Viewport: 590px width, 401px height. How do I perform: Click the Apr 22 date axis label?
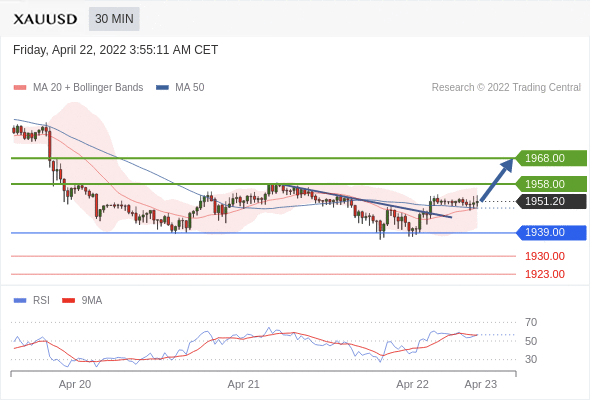(412, 384)
